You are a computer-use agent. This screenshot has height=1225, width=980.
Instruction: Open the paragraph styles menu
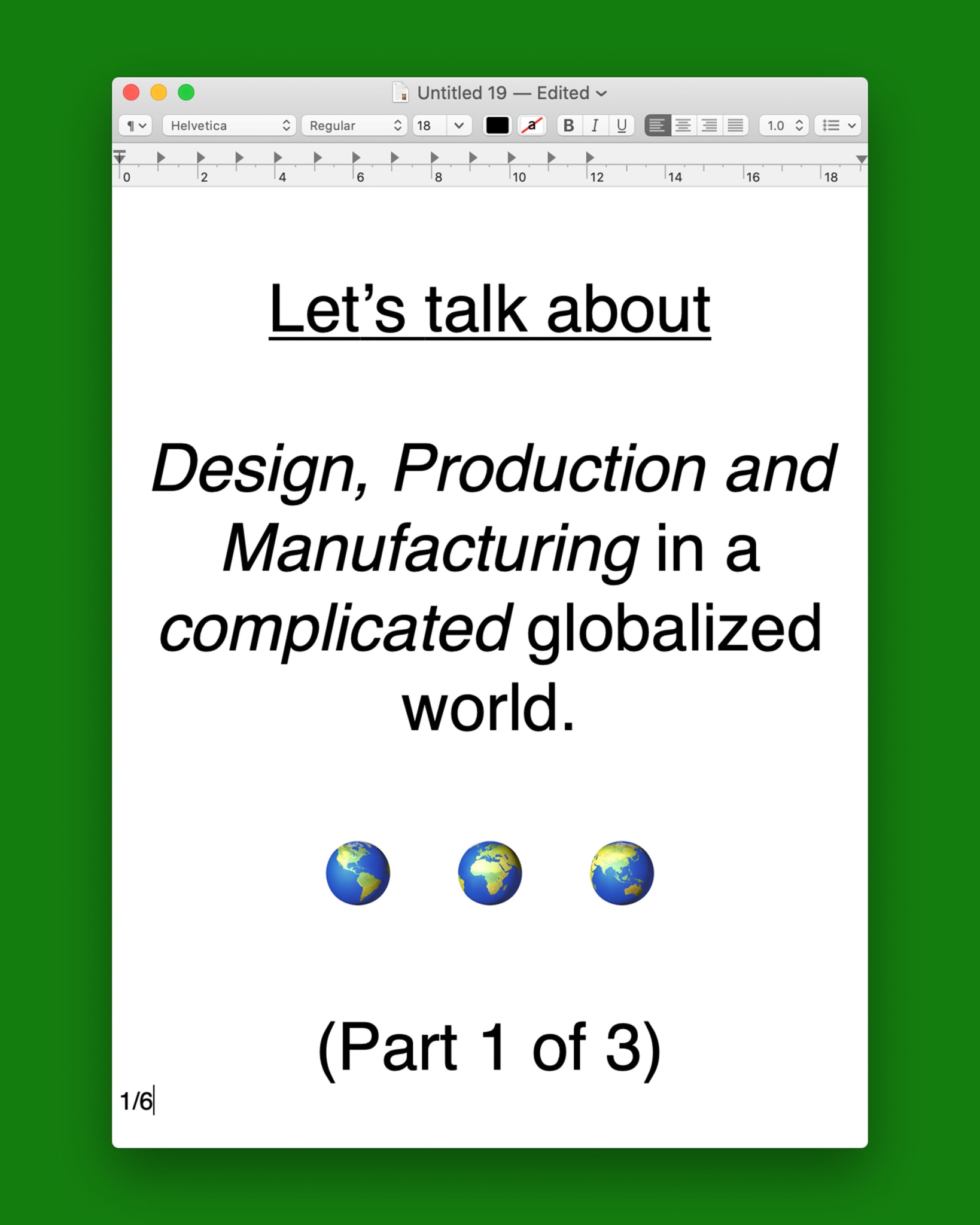click(135, 126)
